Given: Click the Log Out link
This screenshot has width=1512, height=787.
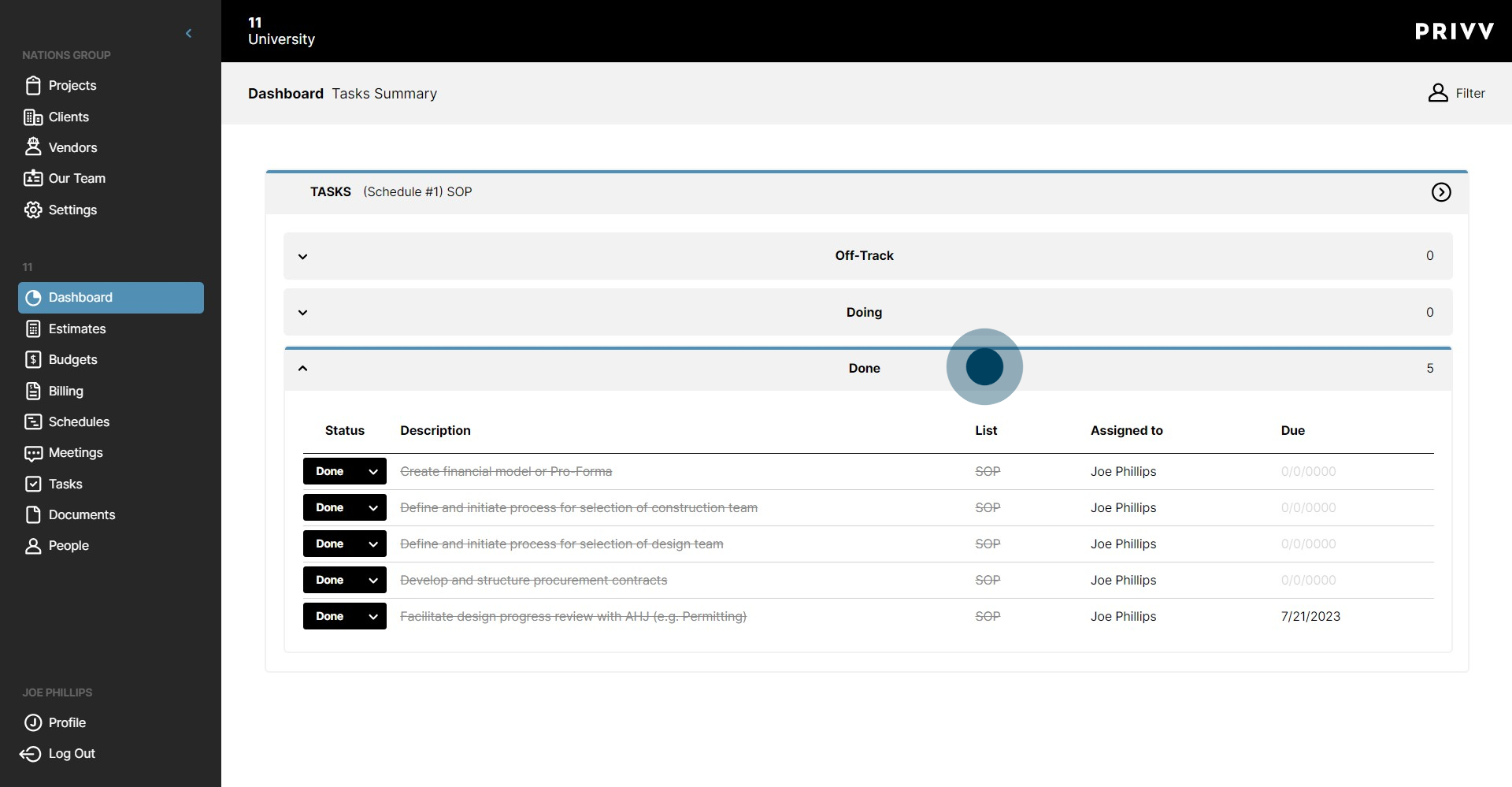Looking at the screenshot, I should pyautogui.click(x=72, y=754).
